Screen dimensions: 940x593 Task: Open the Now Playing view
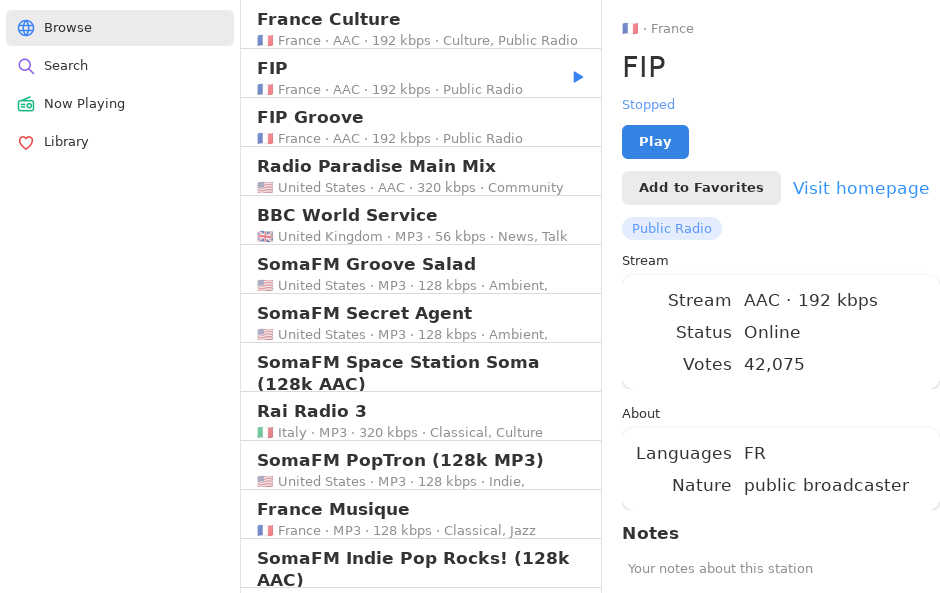(x=120, y=104)
